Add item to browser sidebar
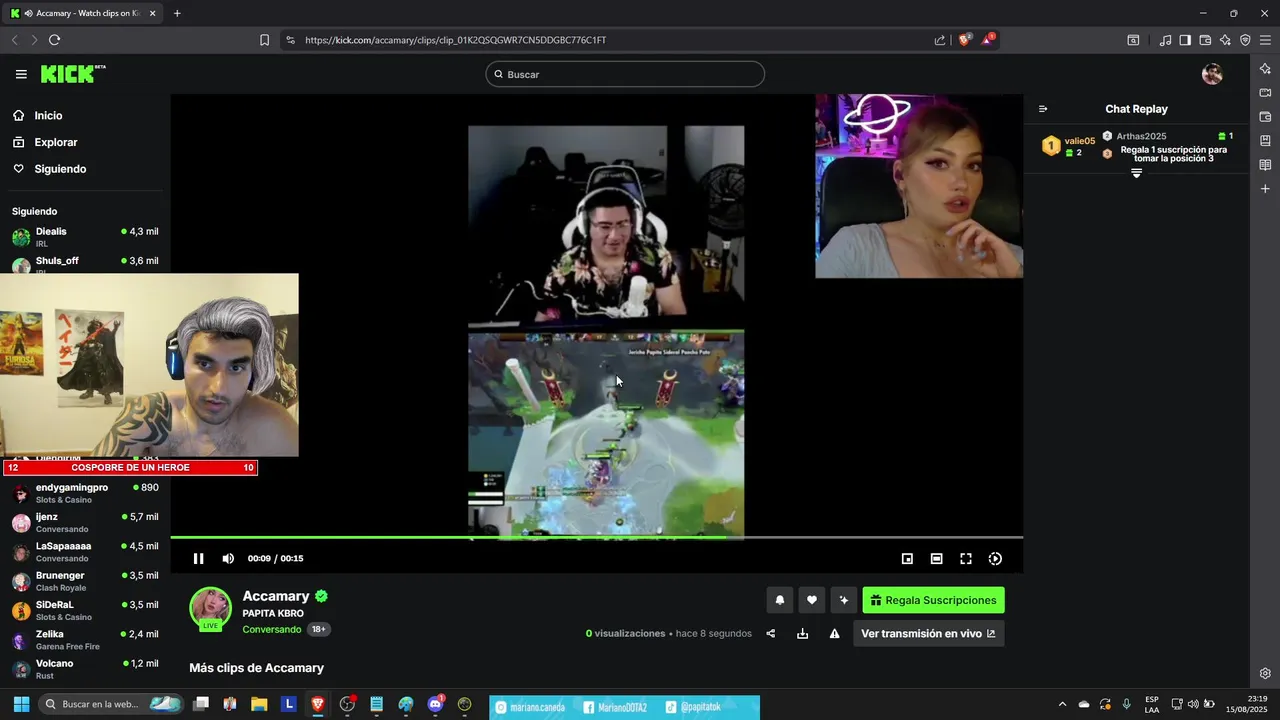 (1265, 189)
